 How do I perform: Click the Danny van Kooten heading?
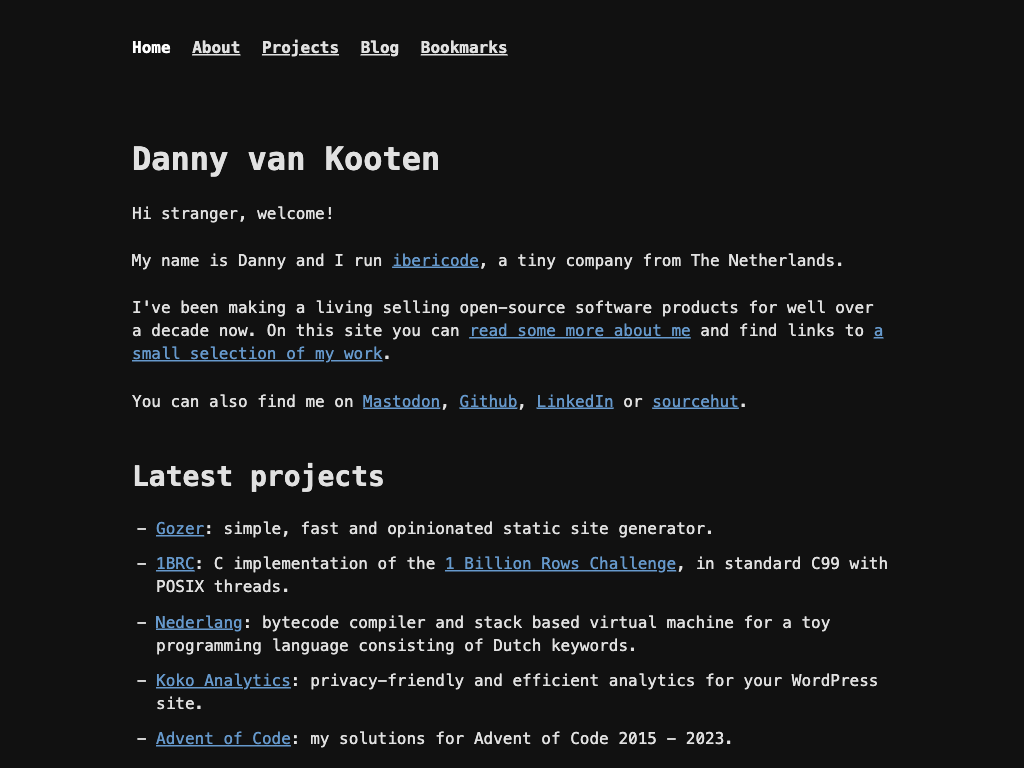286,159
